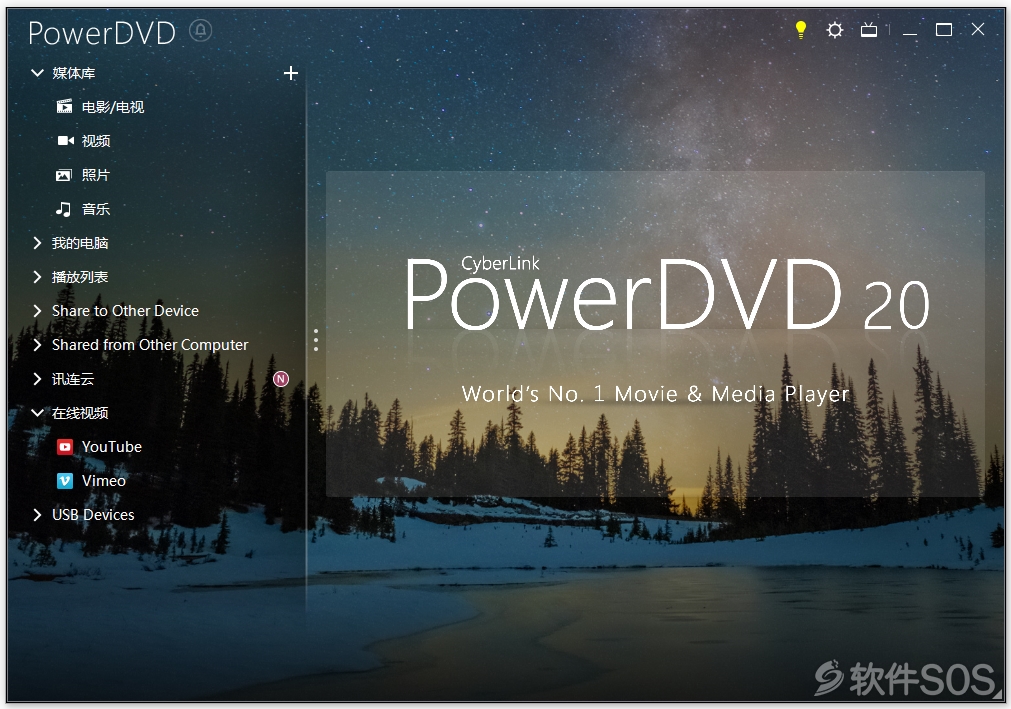
Task: Click the 电影/电视 clapperboard icon
Action: click(64, 106)
